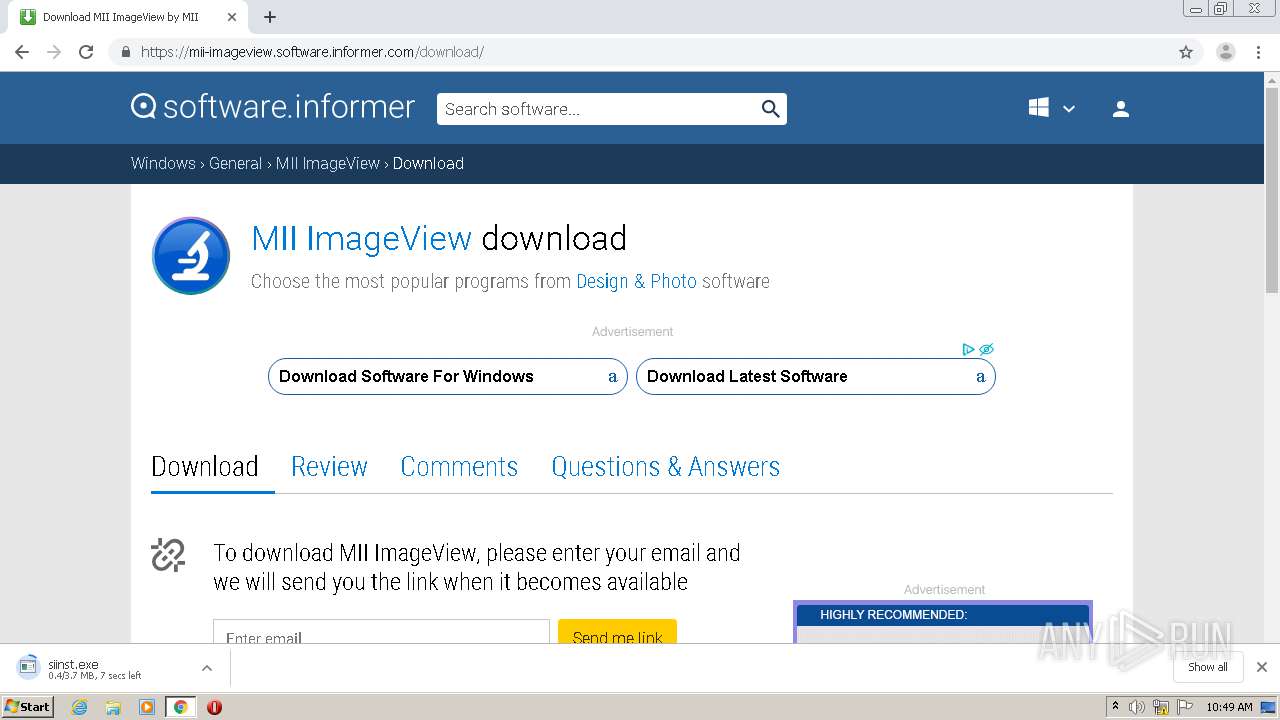Click the 10:49 AM clock
This screenshot has height=720, width=1280.
[x=1229, y=707]
